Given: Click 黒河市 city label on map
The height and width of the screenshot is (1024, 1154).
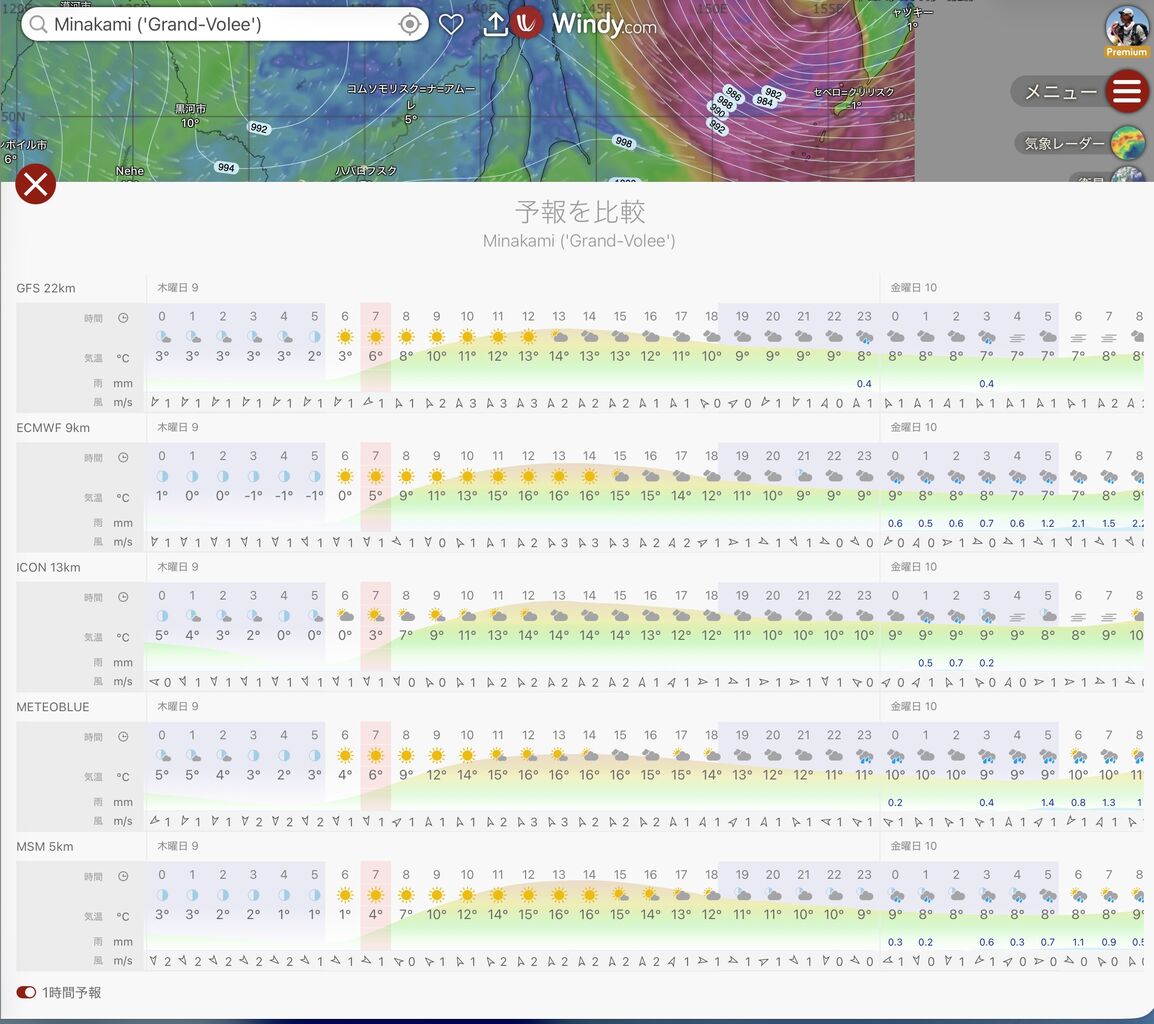Looking at the screenshot, I should pyautogui.click(x=190, y=109).
